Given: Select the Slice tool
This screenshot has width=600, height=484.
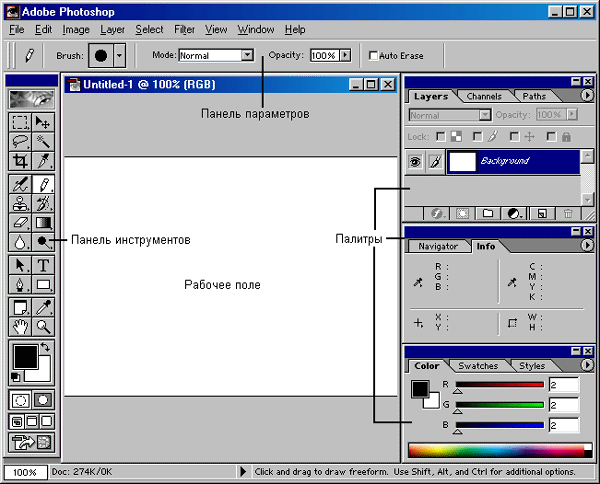Looking at the screenshot, I should [x=43, y=161].
